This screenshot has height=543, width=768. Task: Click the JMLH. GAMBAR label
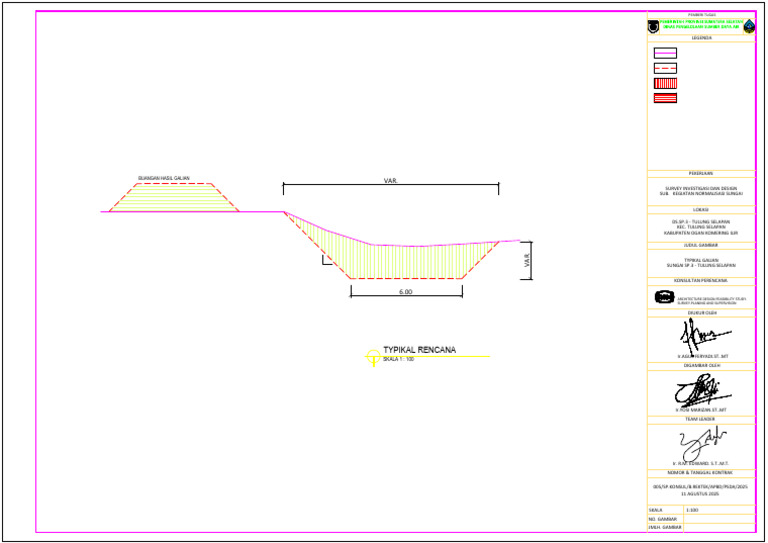[665, 528]
